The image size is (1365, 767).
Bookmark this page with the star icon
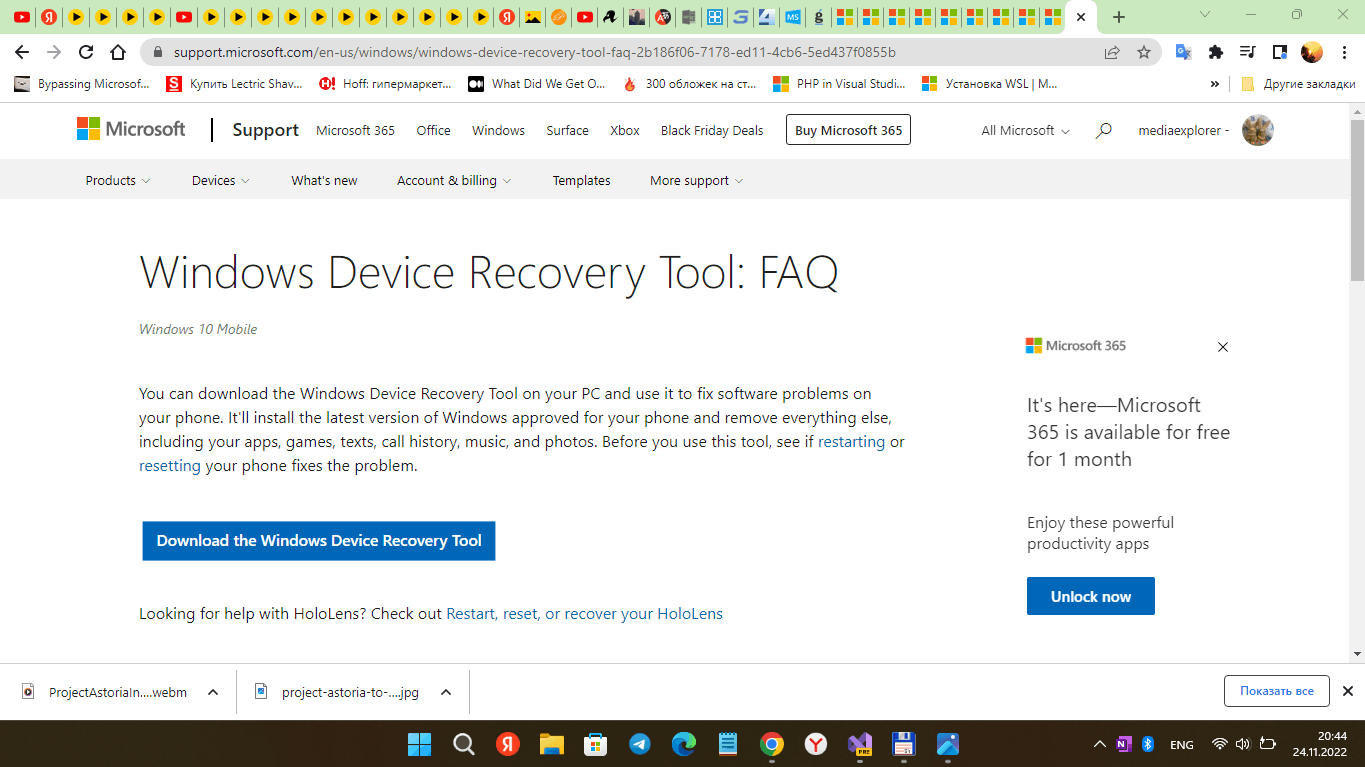(1144, 52)
